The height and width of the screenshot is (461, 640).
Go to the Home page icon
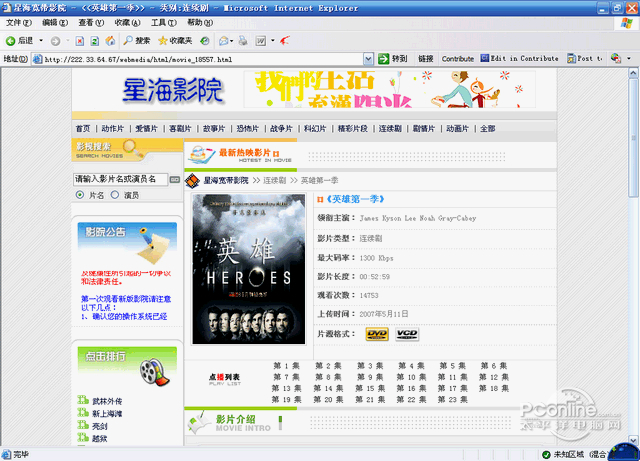pos(110,41)
